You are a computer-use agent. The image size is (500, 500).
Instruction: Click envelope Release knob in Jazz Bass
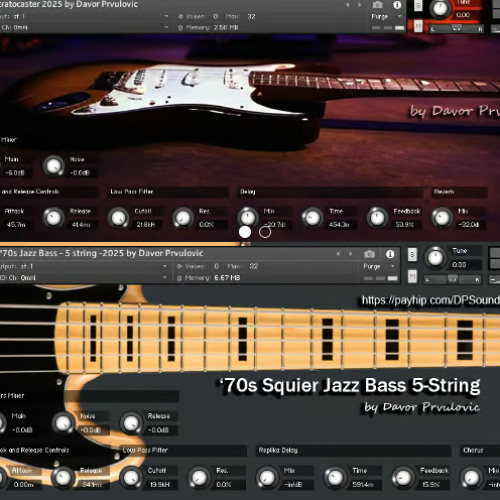tap(63, 477)
